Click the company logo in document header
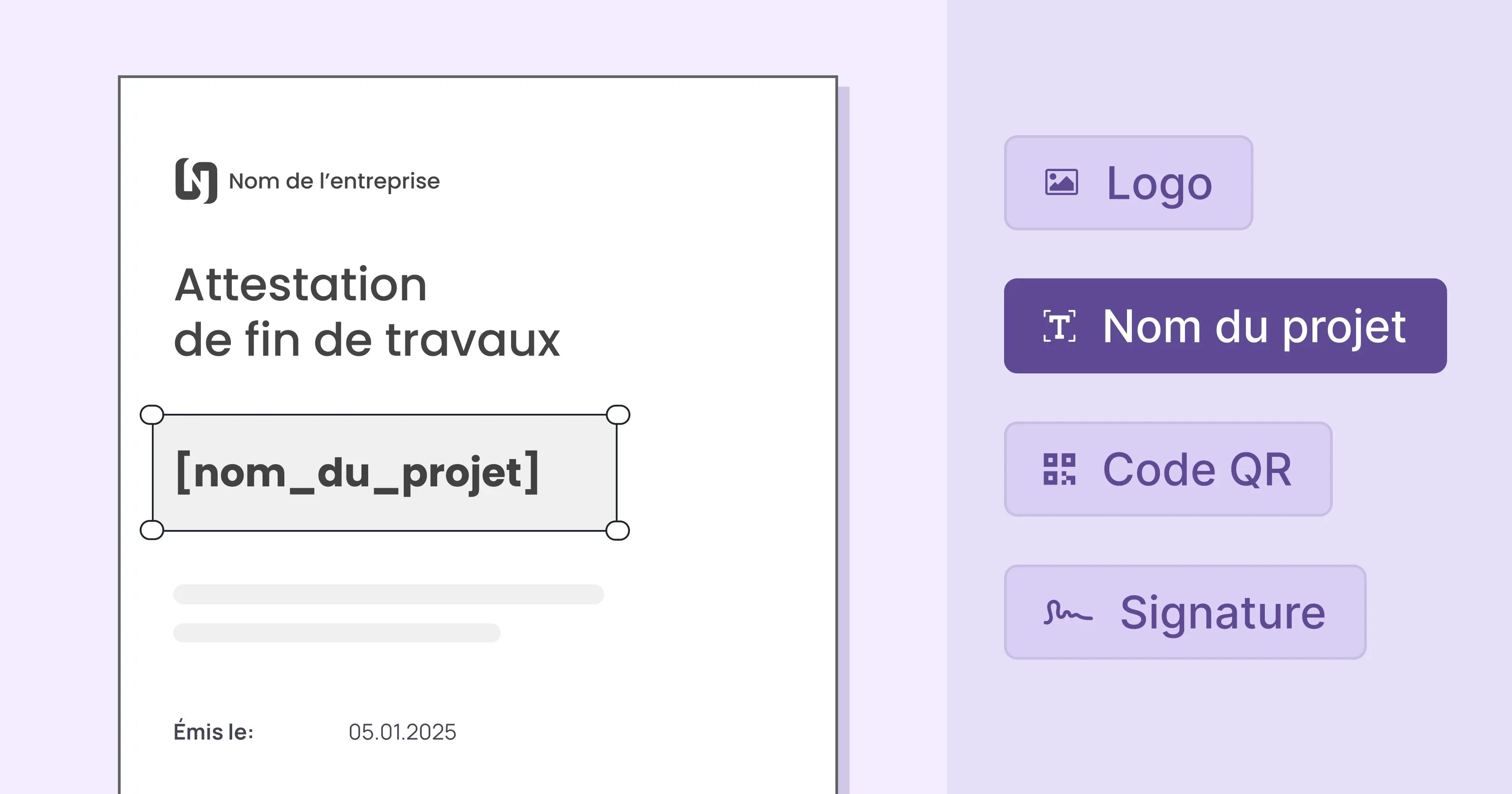Screen dimensions: 1512x794 pyautogui.click(x=196, y=181)
